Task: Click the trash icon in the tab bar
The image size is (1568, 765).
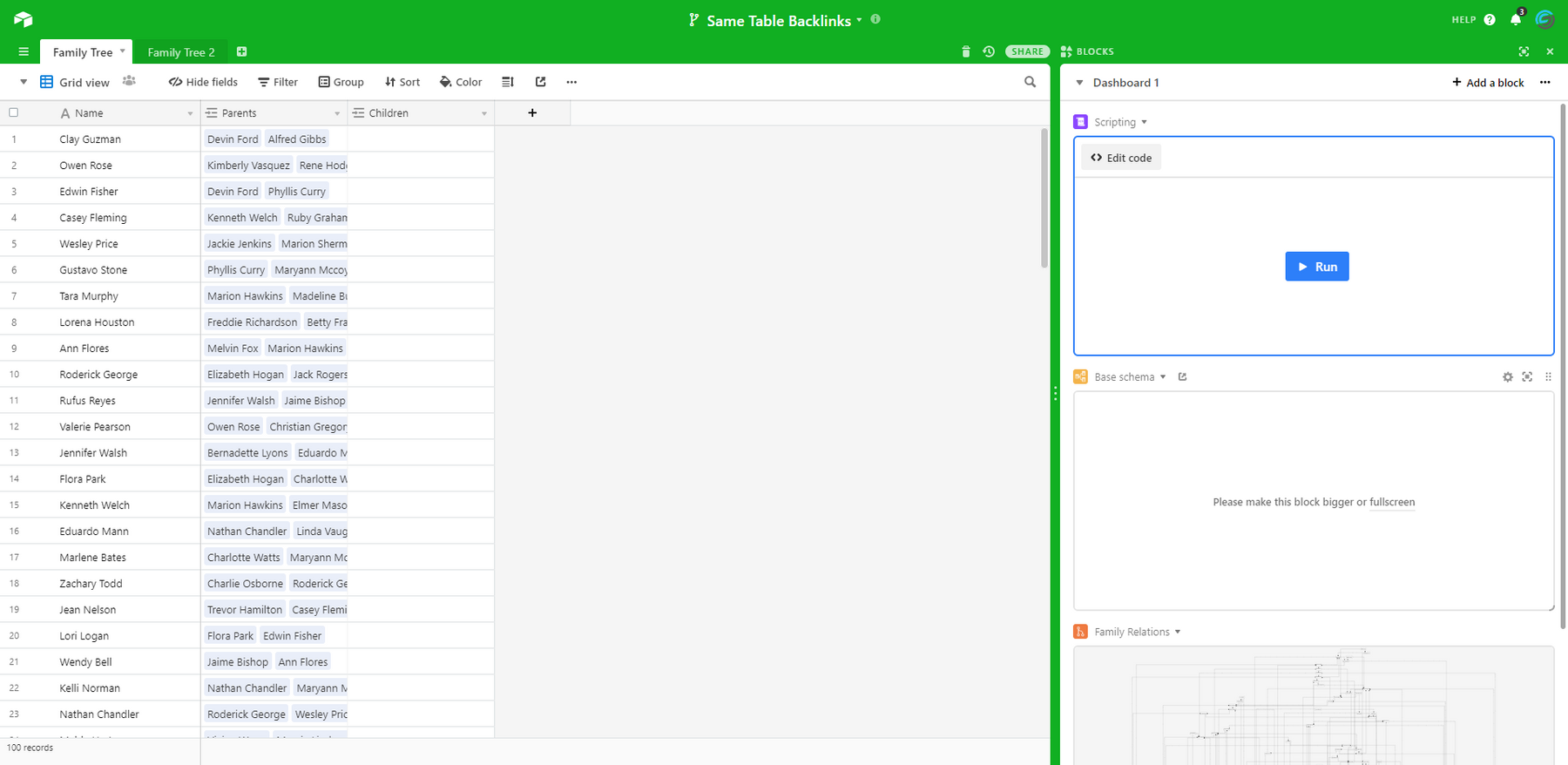Action: pos(965,52)
